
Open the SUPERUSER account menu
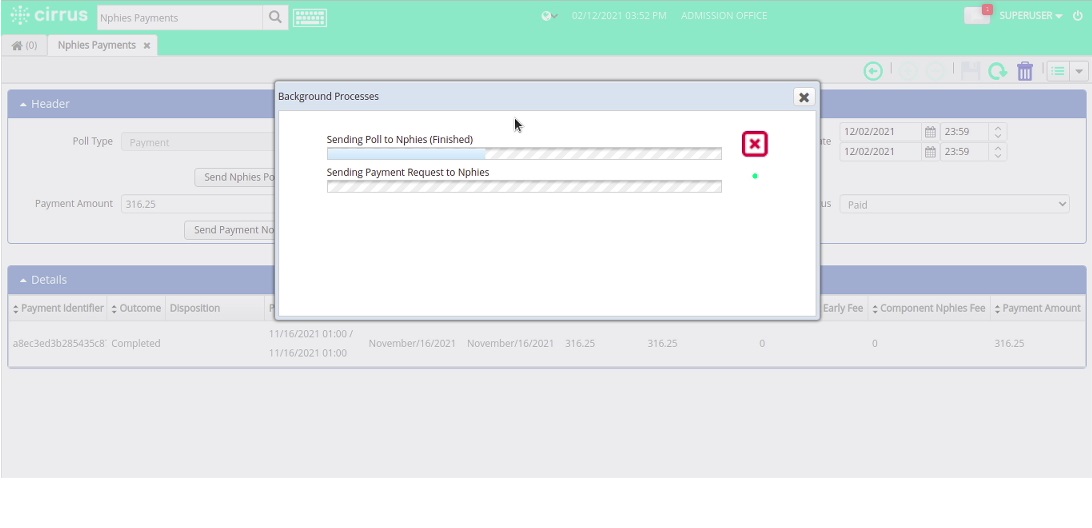pos(1030,15)
